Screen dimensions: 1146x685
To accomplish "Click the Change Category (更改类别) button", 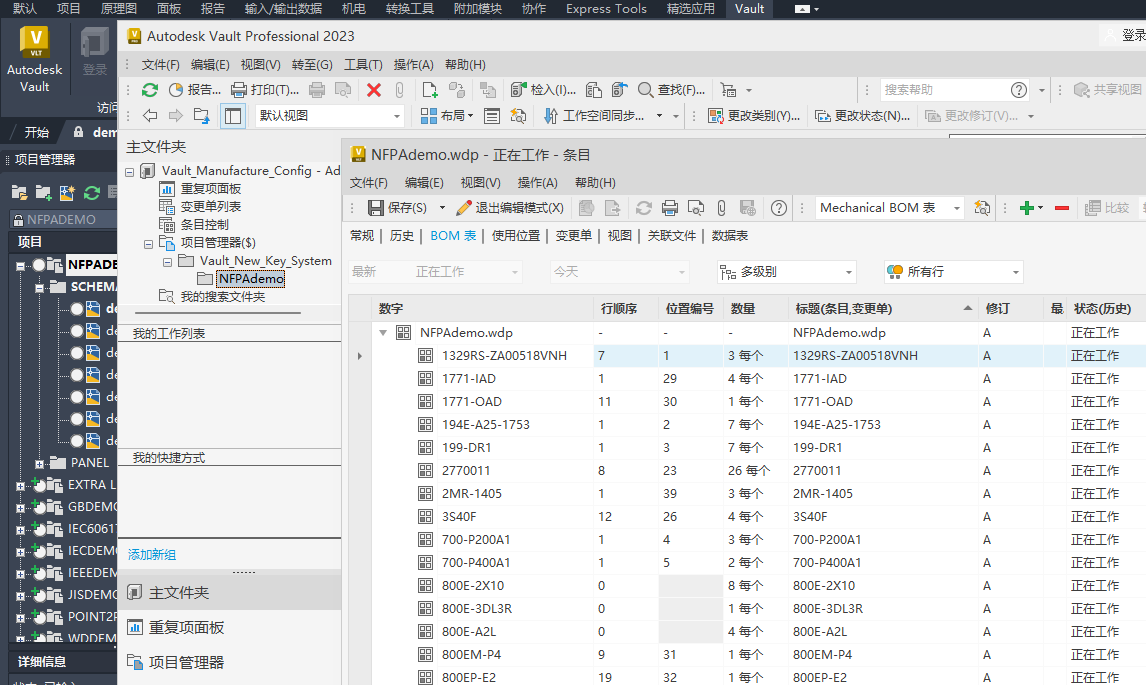I will (x=754, y=116).
